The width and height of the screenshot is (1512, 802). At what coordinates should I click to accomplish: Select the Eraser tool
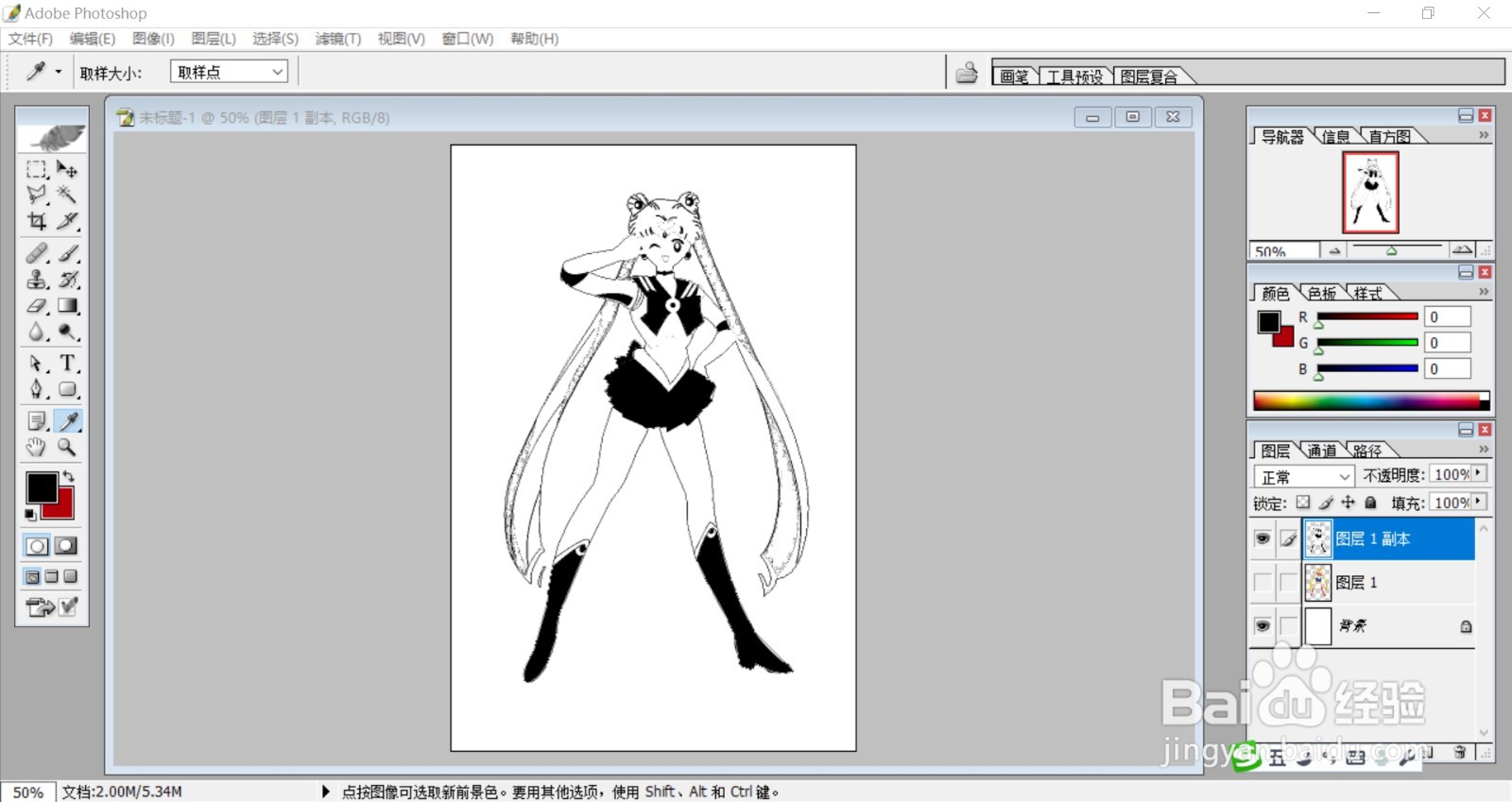point(37,306)
